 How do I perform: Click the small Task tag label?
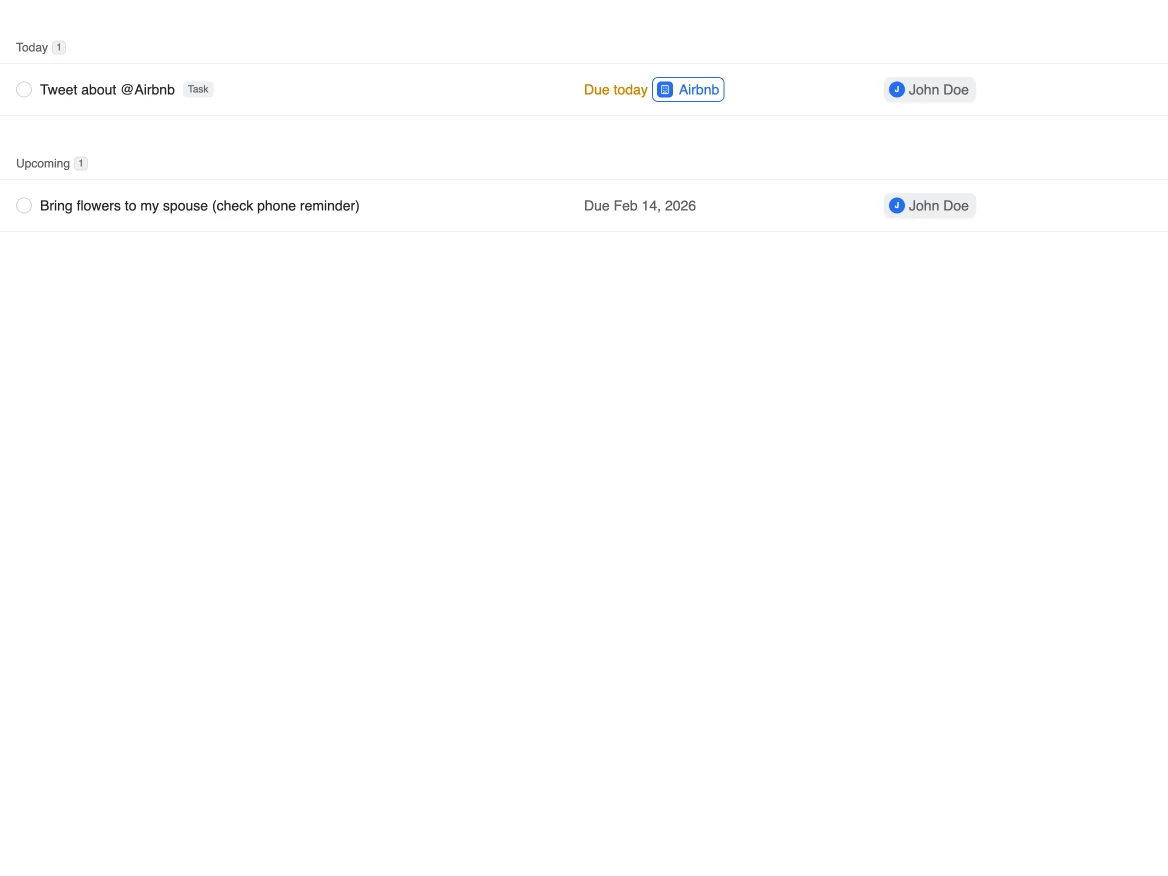click(198, 89)
